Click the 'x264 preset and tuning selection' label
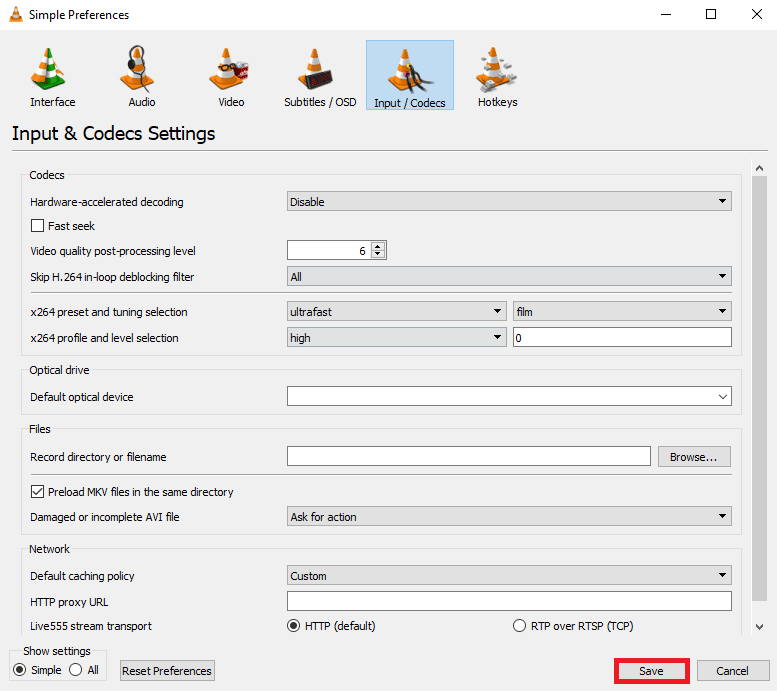The height and width of the screenshot is (691, 777). point(109,312)
